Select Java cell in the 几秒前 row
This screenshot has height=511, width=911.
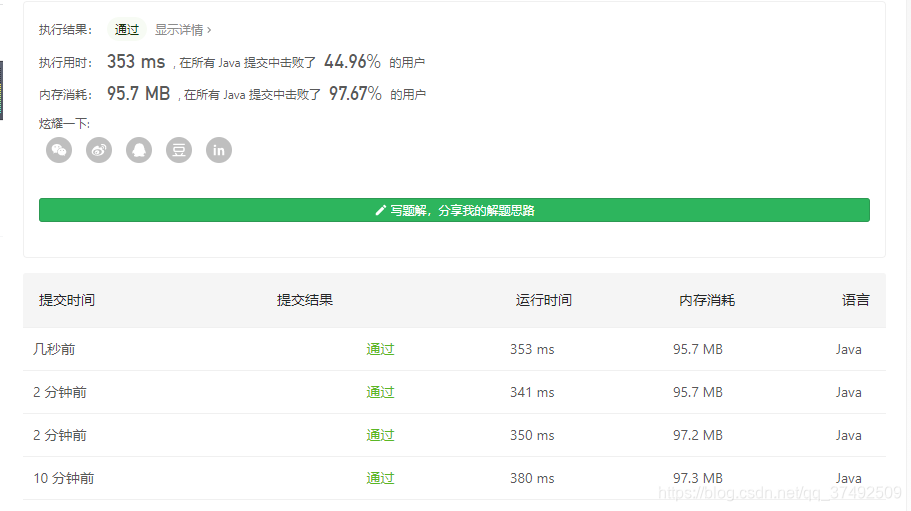tap(849, 349)
